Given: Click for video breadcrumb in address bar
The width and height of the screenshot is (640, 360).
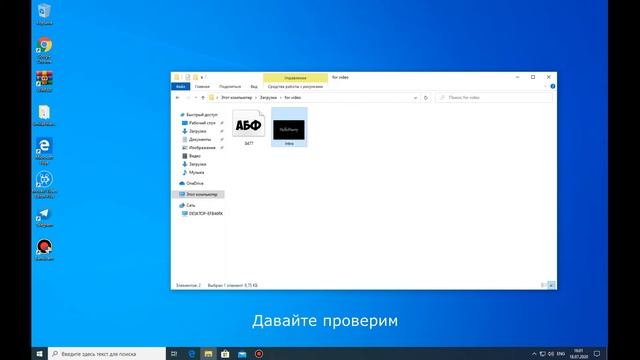Looking at the screenshot, I should 293,98.
